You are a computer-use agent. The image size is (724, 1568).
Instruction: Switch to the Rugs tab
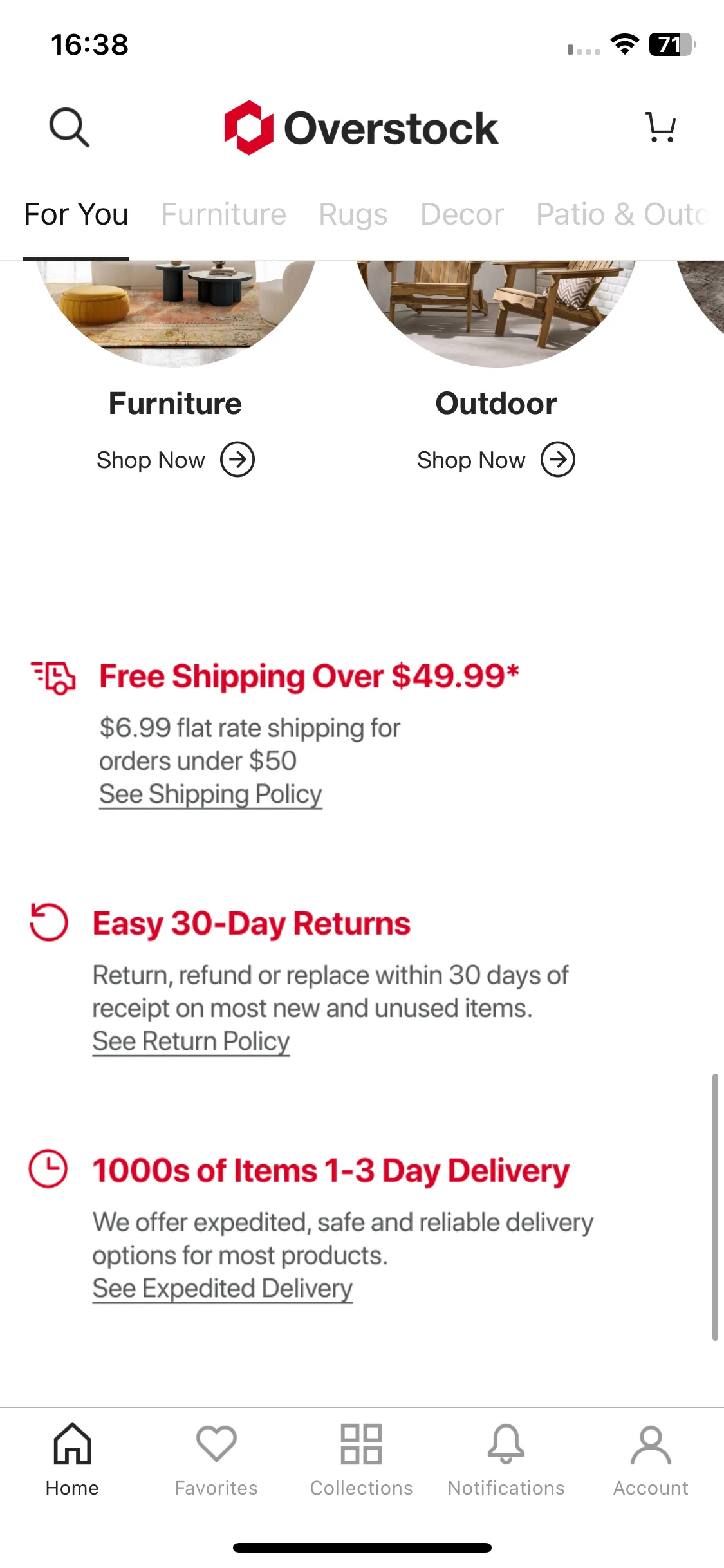[x=353, y=214]
